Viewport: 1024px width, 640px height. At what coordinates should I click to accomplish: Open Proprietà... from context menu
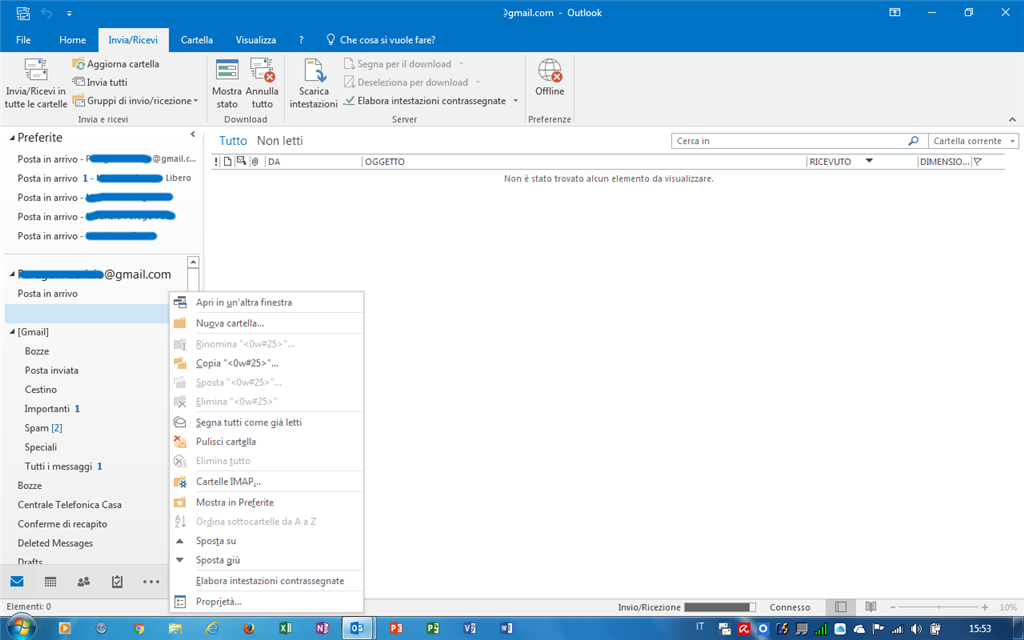[266, 601]
